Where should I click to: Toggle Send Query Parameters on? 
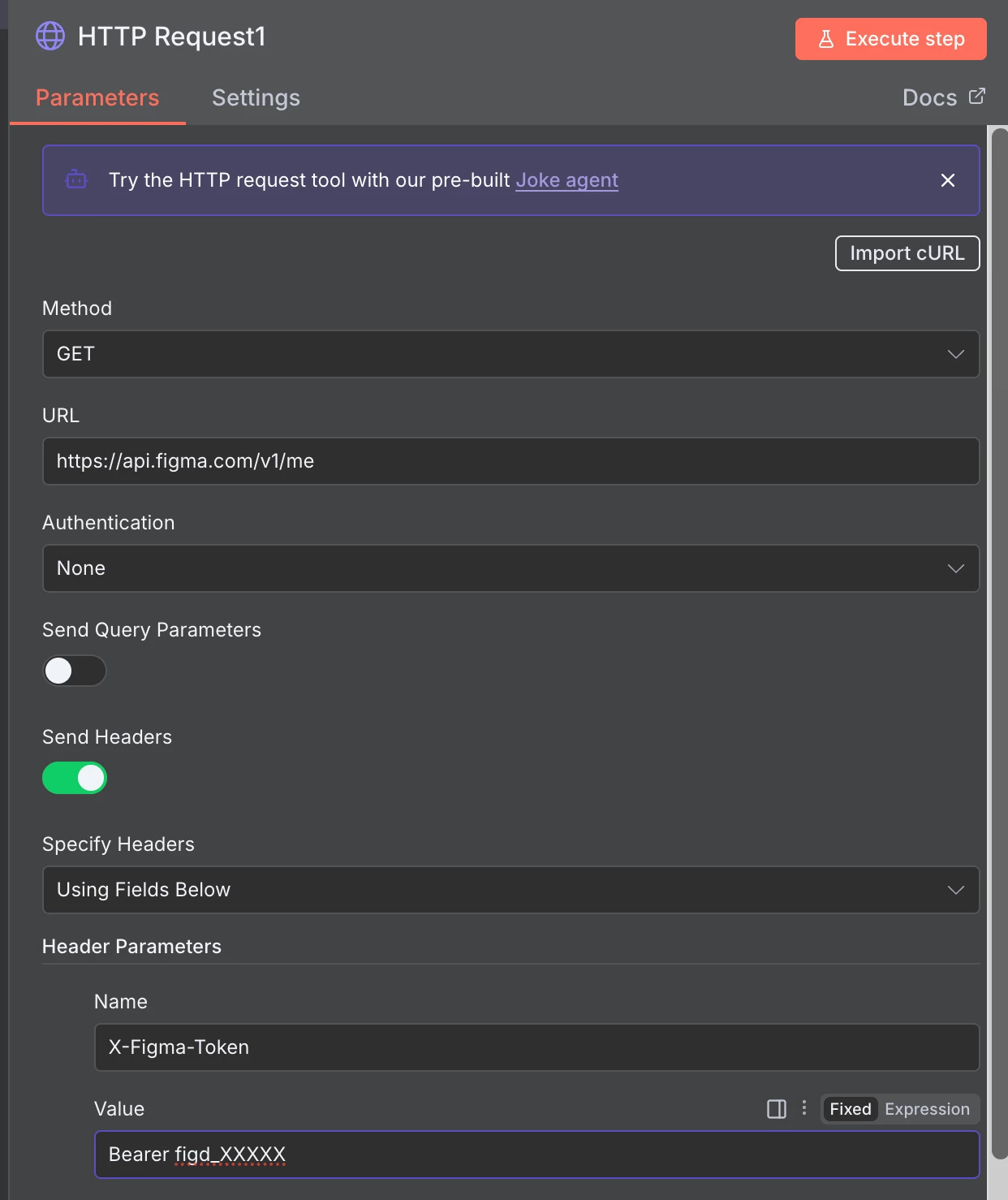(x=75, y=671)
